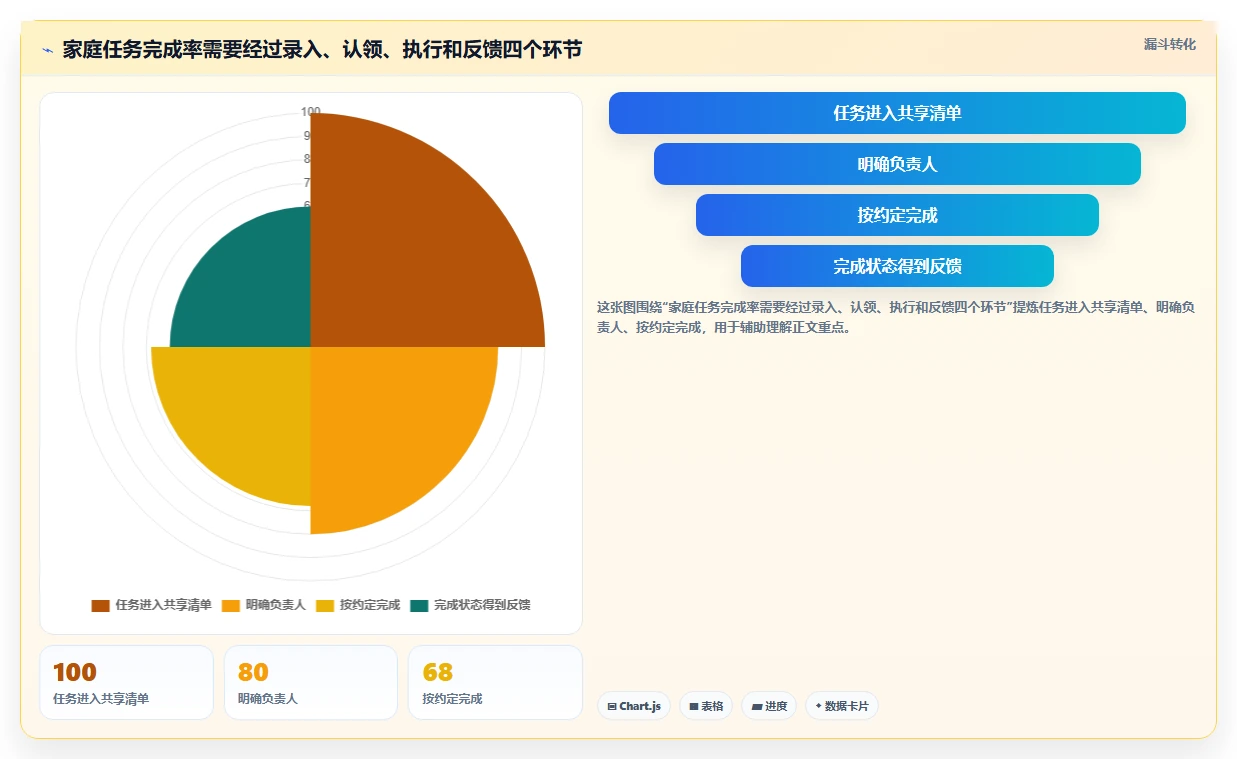1237x759 pixels.
Task: Click the chart axis label 100
Action: click(x=311, y=111)
